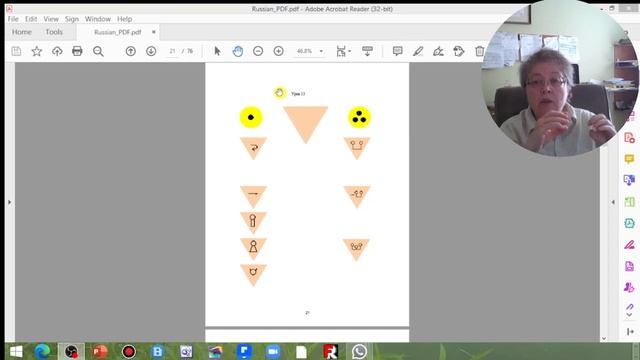Switch to the Home tab

coord(22,32)
